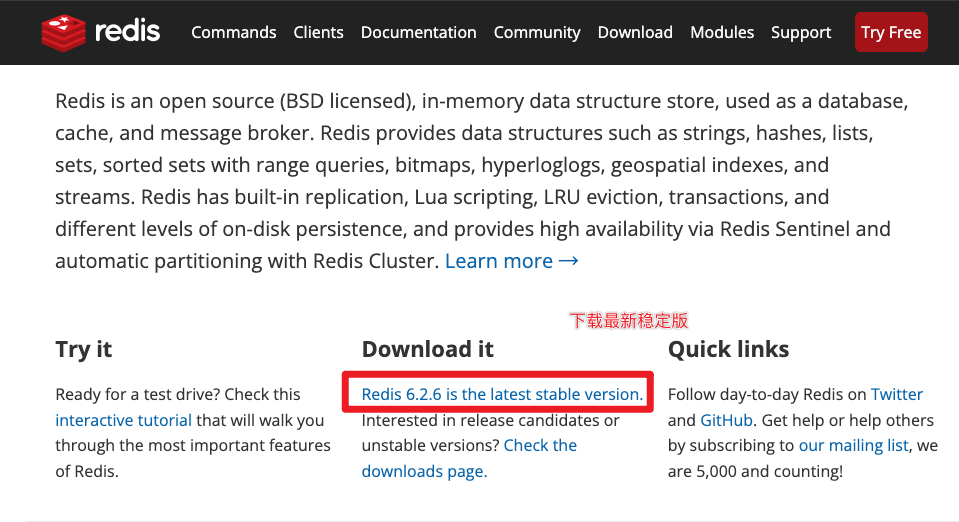The image size is (959, 522).
Task: Open the Modules nav link
Action: click(722, 32)
